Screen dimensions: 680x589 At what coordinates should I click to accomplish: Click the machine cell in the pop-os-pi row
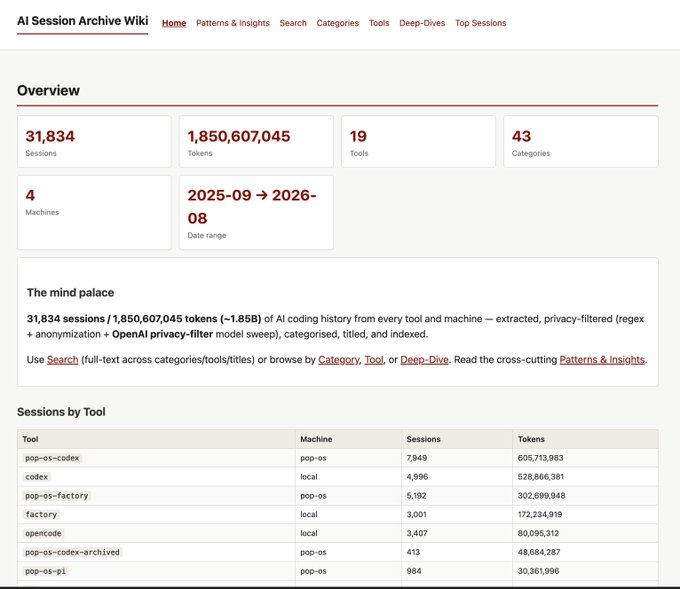(348, 571)
